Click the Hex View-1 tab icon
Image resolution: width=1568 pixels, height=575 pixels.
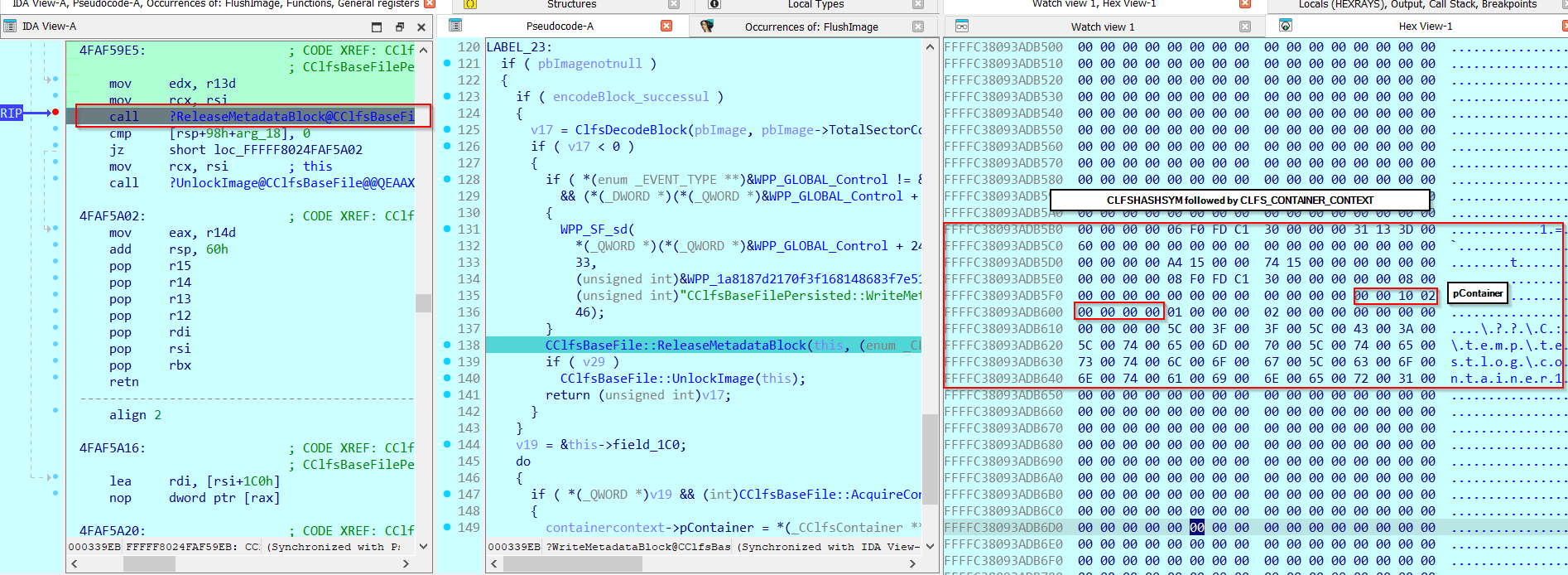coord(1285,27)
